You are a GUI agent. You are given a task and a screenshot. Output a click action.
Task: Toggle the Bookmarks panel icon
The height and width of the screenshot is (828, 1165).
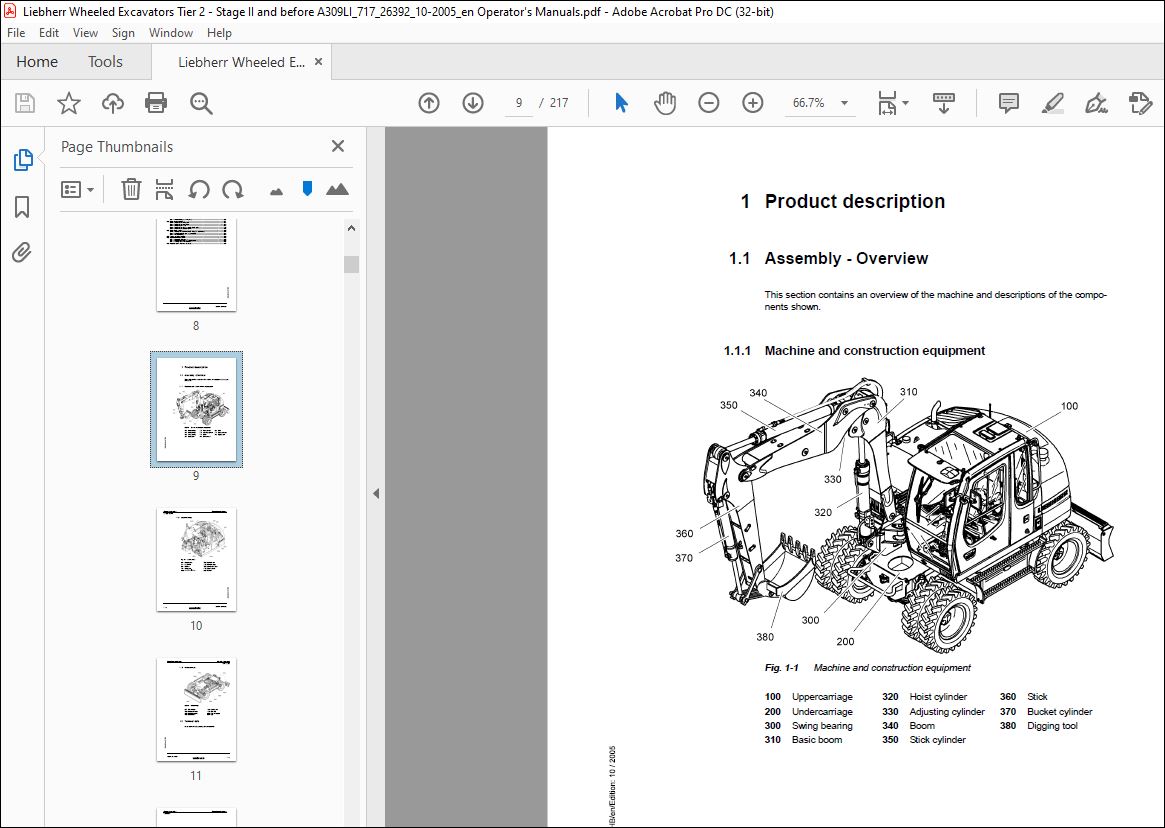pyautogui.click(x=22, y=207)
